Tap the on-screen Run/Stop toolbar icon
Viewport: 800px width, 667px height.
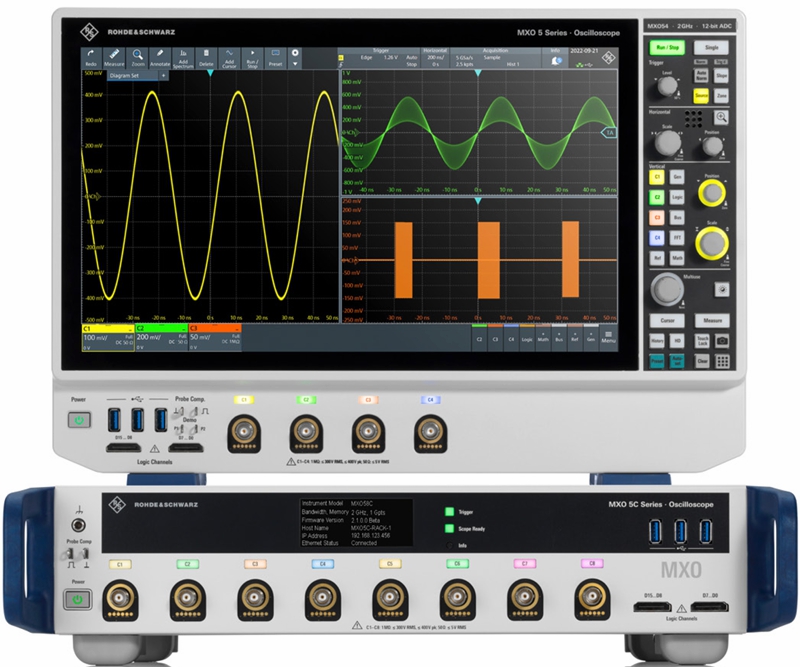click(252, 58)
